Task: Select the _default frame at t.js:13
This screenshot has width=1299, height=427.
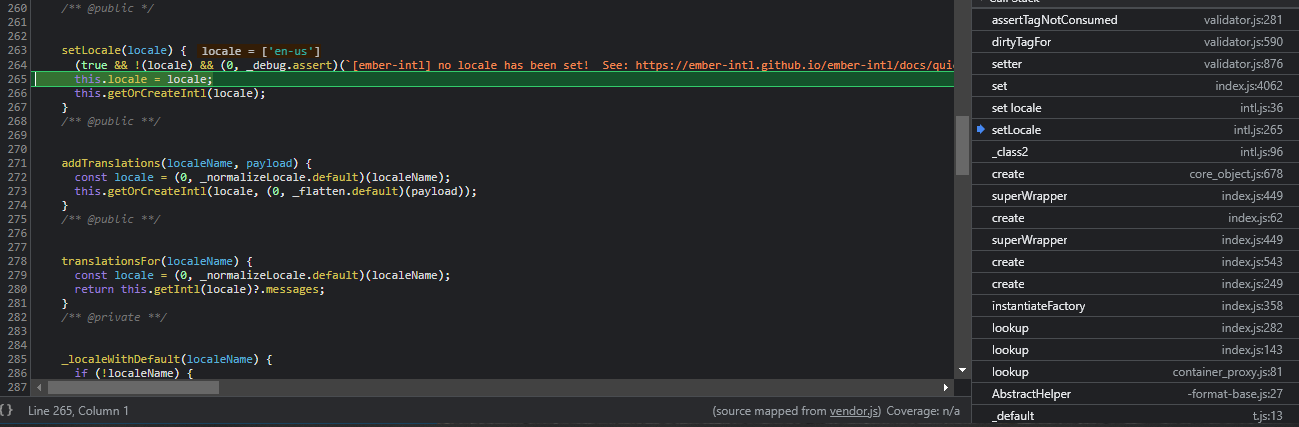Action: 1134,416
